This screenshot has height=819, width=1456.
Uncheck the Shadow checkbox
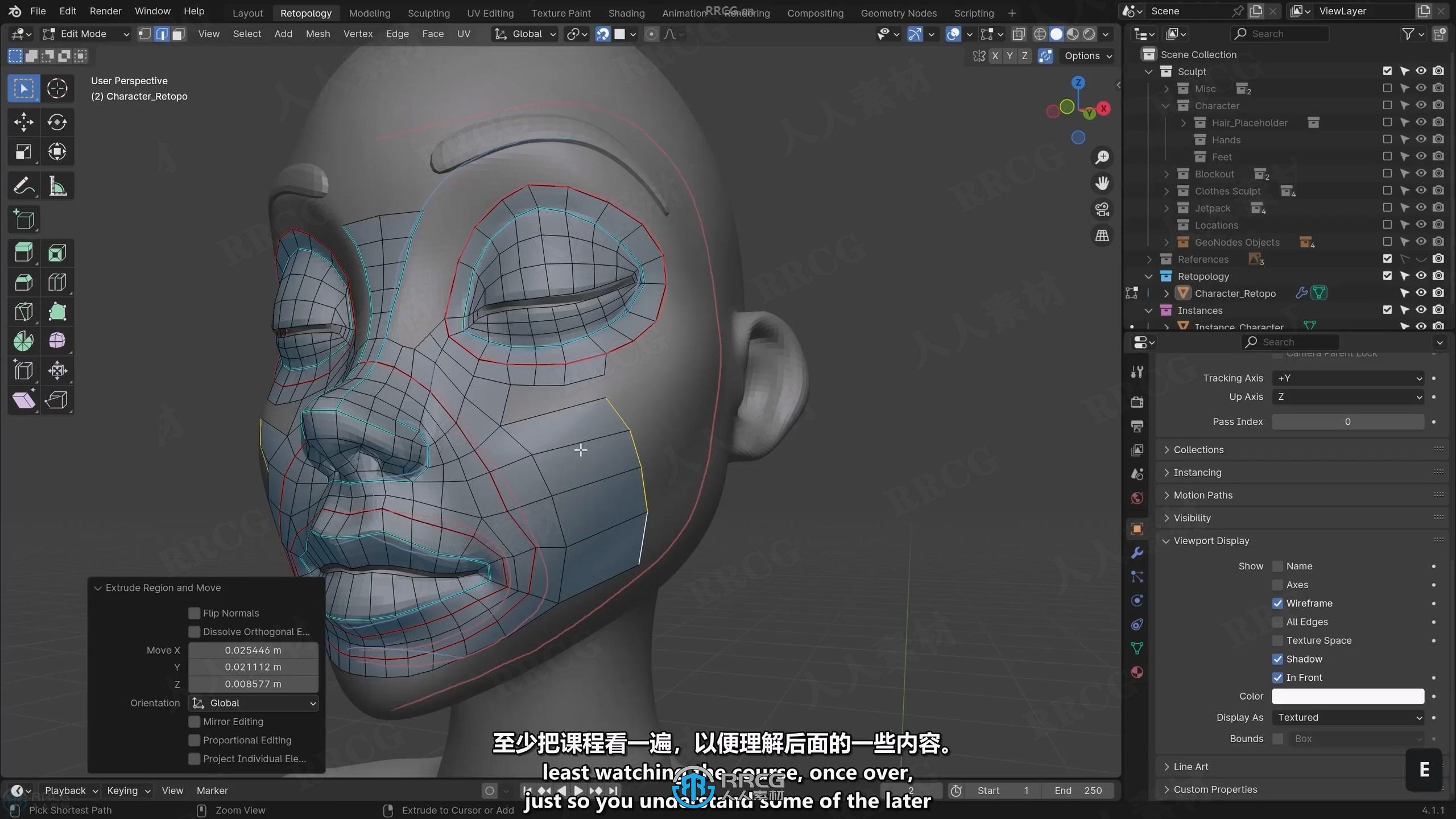1277,659
